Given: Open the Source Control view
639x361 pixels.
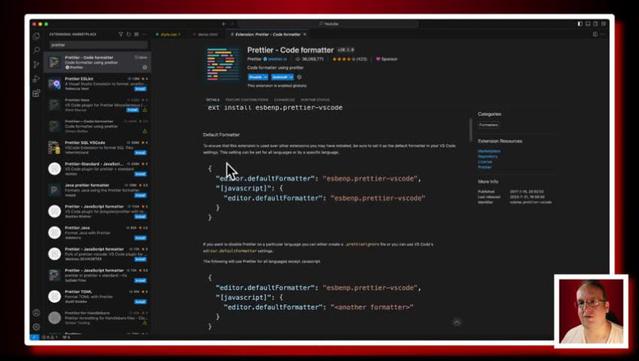Looking at the screenshot, I should (36, 64).
